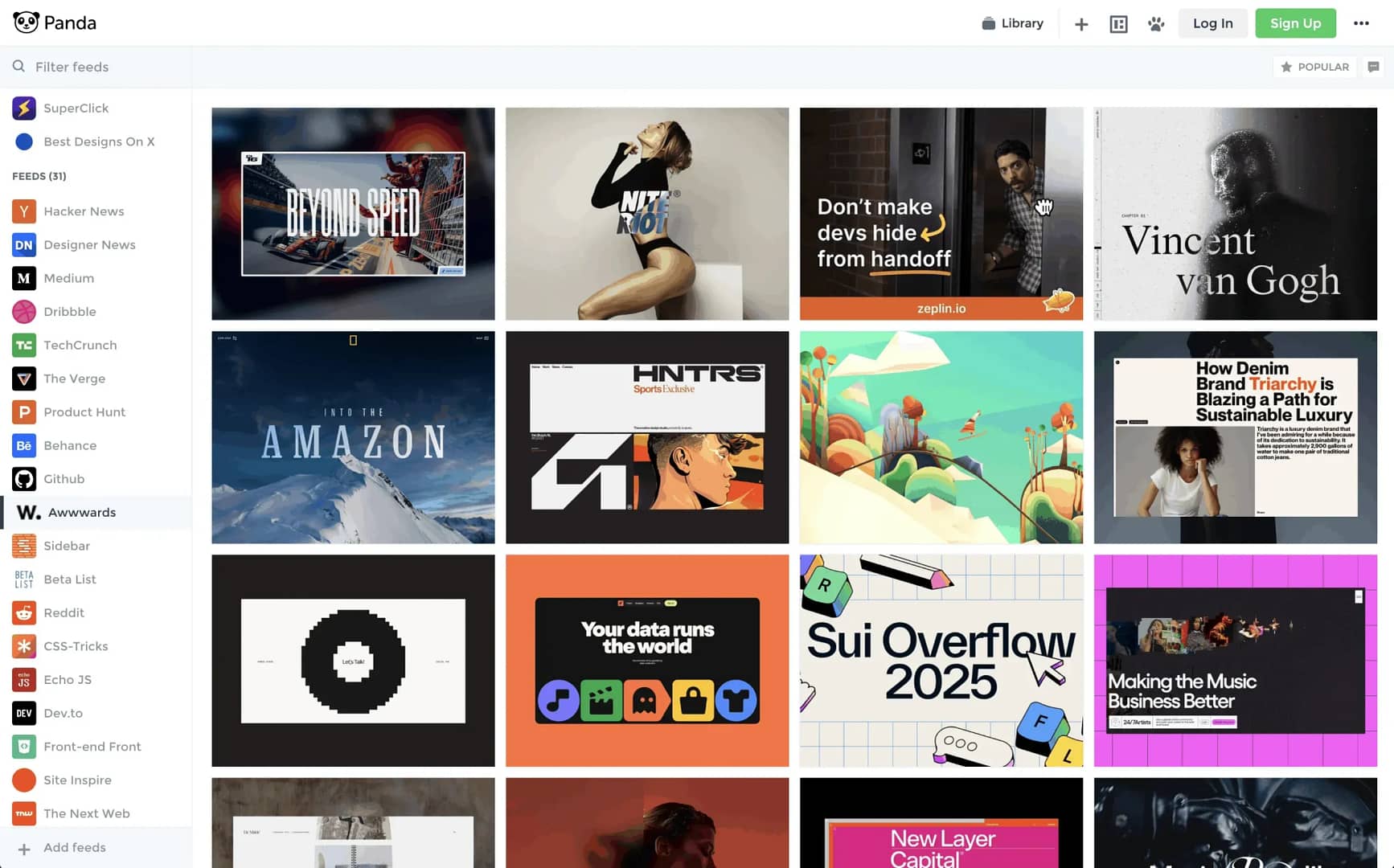Screen dimensions: 1394x868
Task: Click the CSS-Tricks feed icon
Action: click(x=24, y=646)
